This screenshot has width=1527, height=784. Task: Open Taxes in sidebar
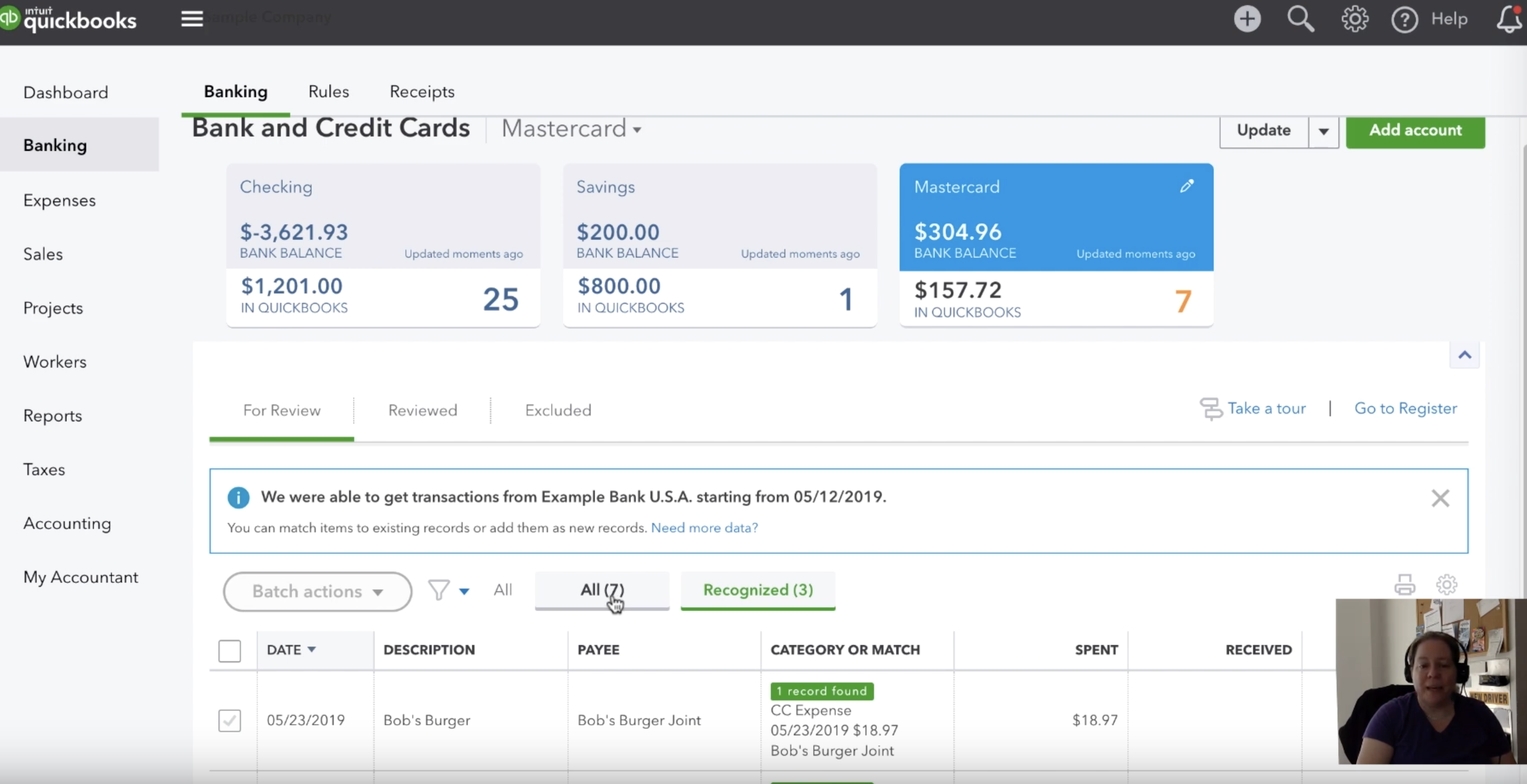point(44,470)
